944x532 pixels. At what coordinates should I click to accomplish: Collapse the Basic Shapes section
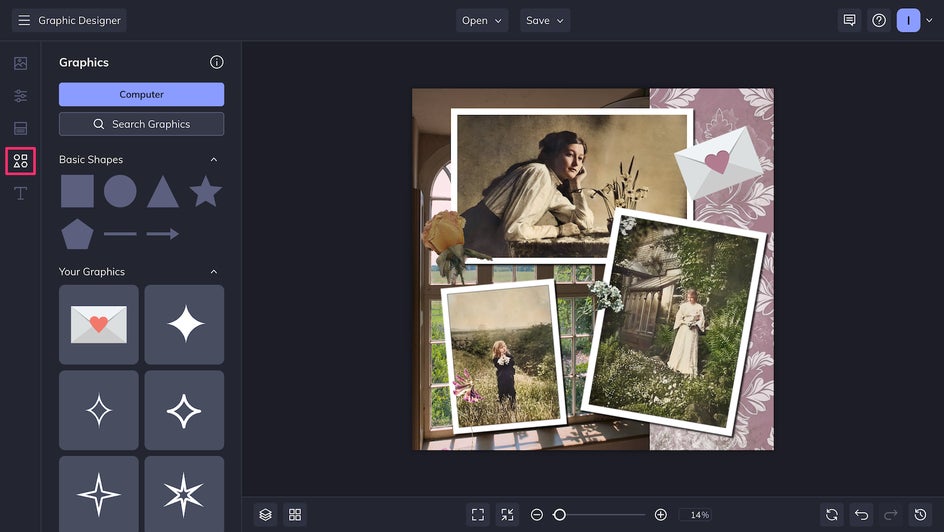pos(214,159)
